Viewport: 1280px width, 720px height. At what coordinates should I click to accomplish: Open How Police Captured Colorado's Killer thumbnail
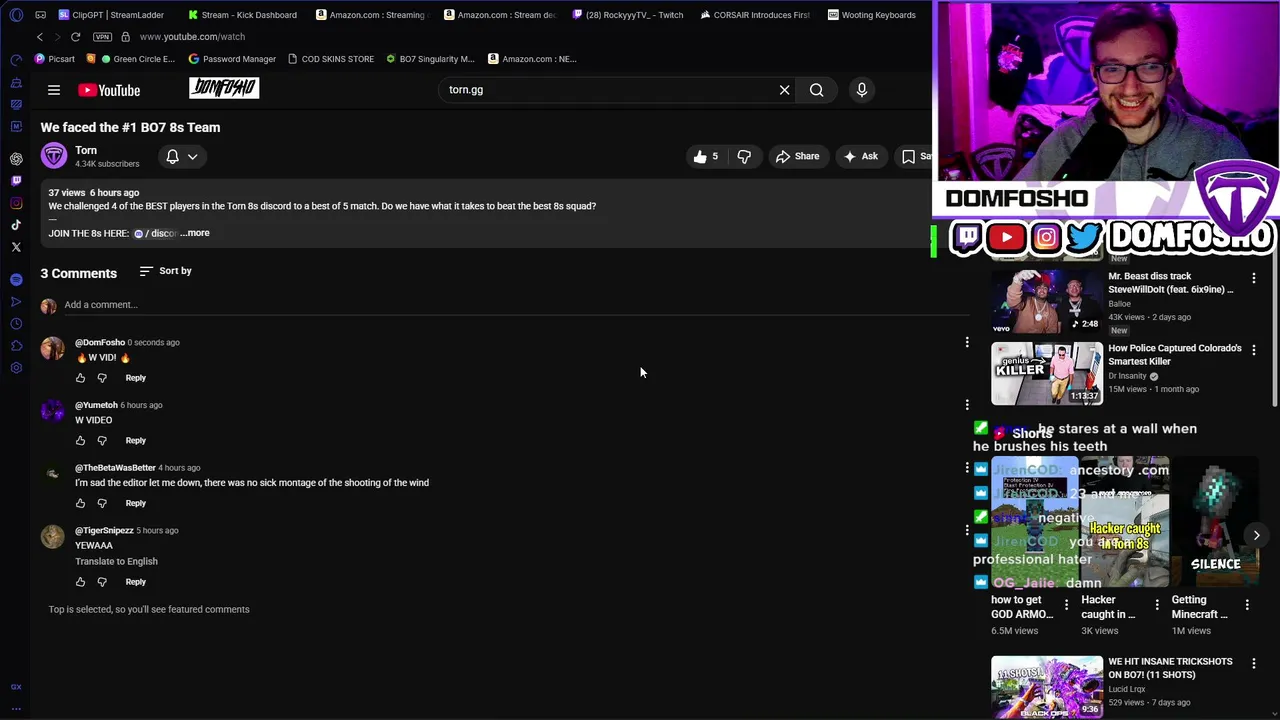[x=1046, y=374]
